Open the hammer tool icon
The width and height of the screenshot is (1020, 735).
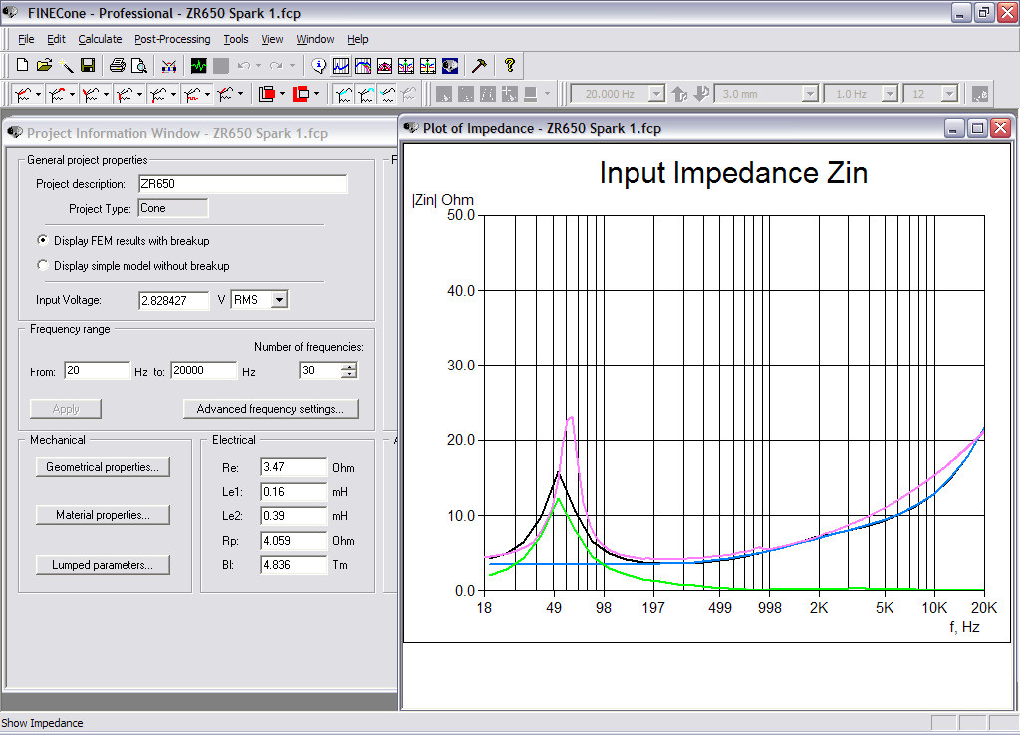tap(479, 65)
